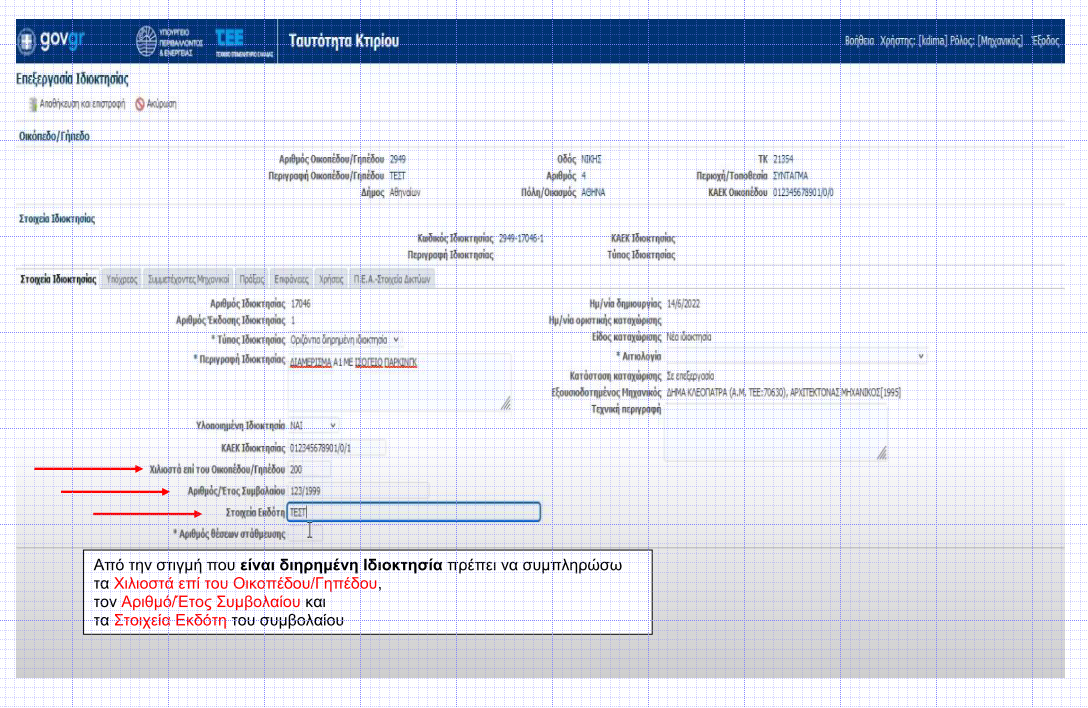Expand the Αιτιολογία dropdown
The image size is (1088, 708).
[x=795, y=355]
